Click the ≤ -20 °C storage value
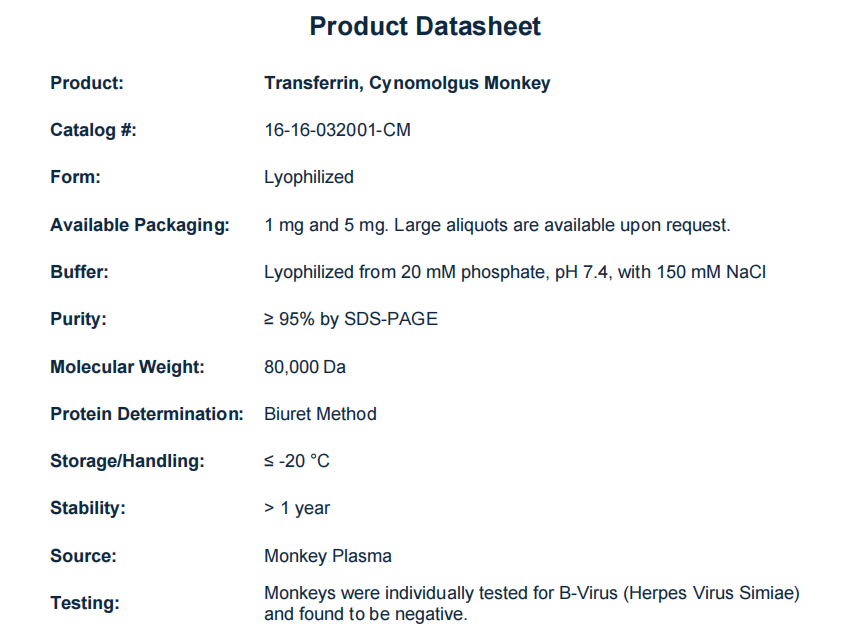The height and width of the screenshot is (641, 849). point(296,461)
